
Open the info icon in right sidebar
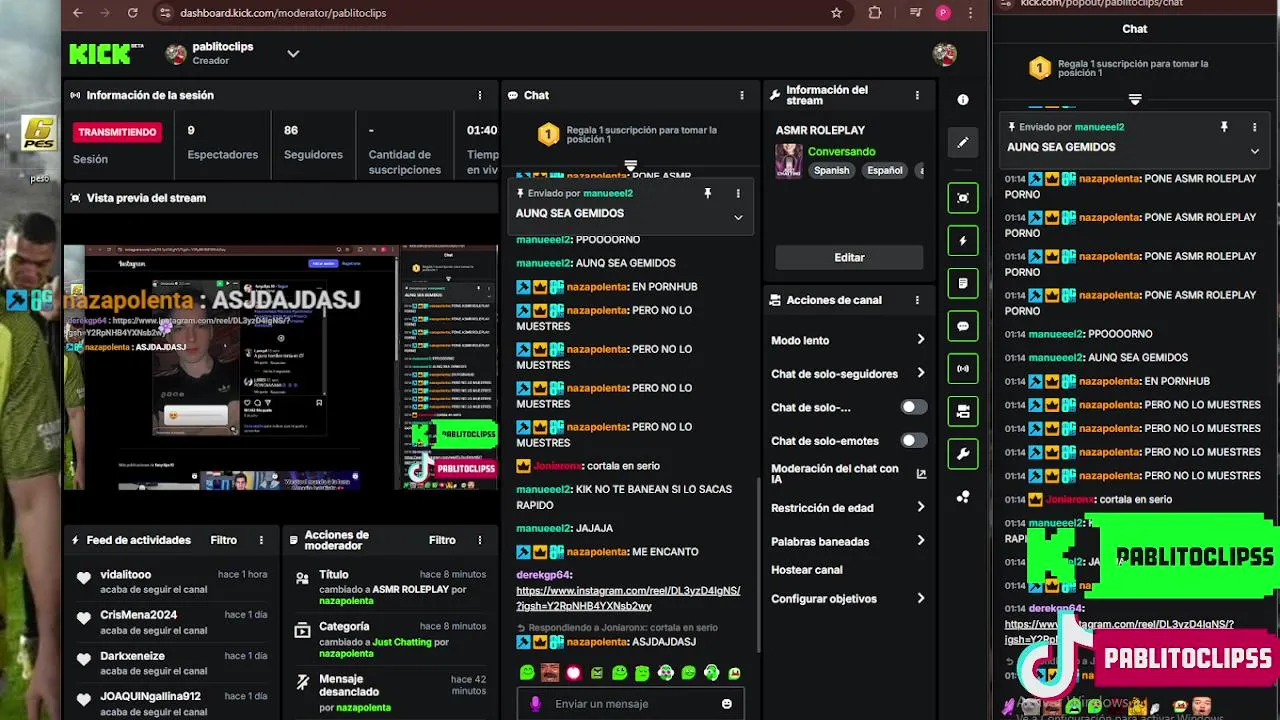(963, 100)
